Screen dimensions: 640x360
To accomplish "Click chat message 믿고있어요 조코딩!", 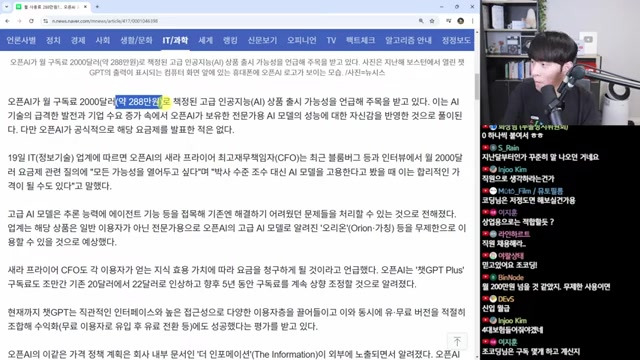I will (x=509, y=265).
